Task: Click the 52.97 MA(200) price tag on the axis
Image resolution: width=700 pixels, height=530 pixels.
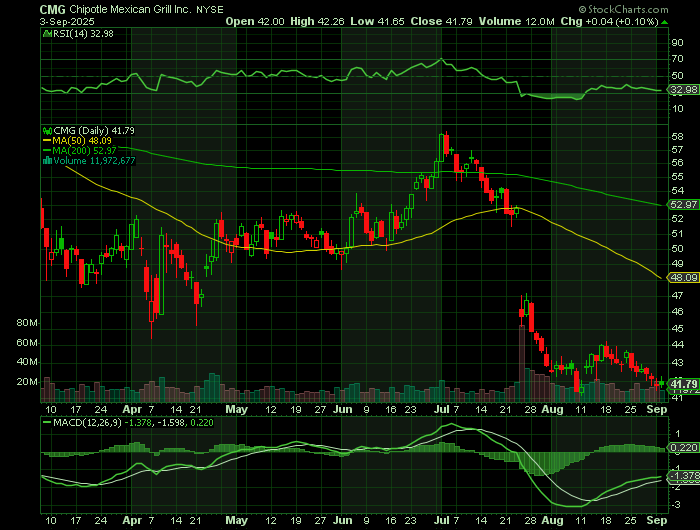Action: pos(684,204)
